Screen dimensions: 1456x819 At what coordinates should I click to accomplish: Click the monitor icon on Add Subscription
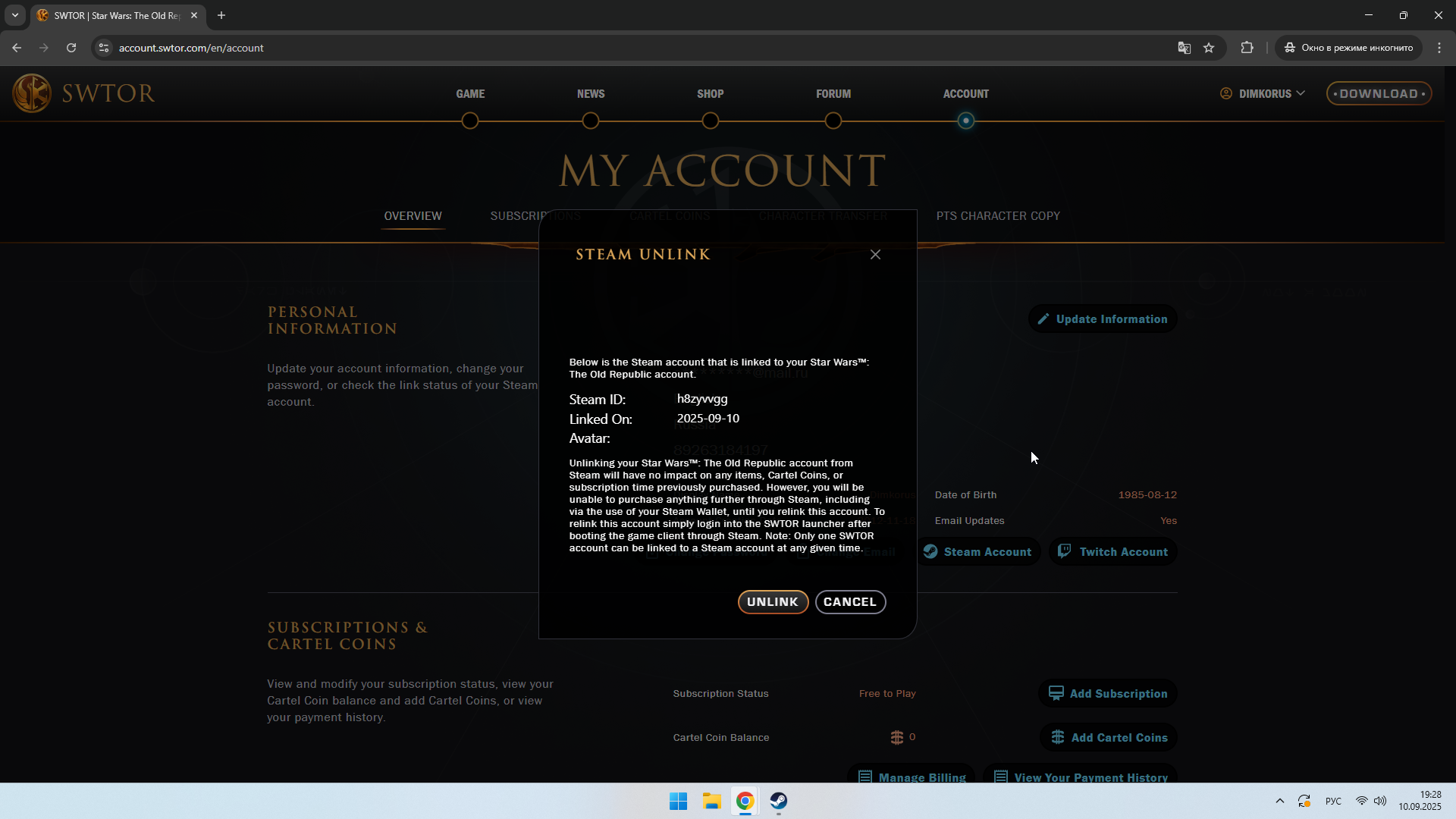[x=1056, y=693]
